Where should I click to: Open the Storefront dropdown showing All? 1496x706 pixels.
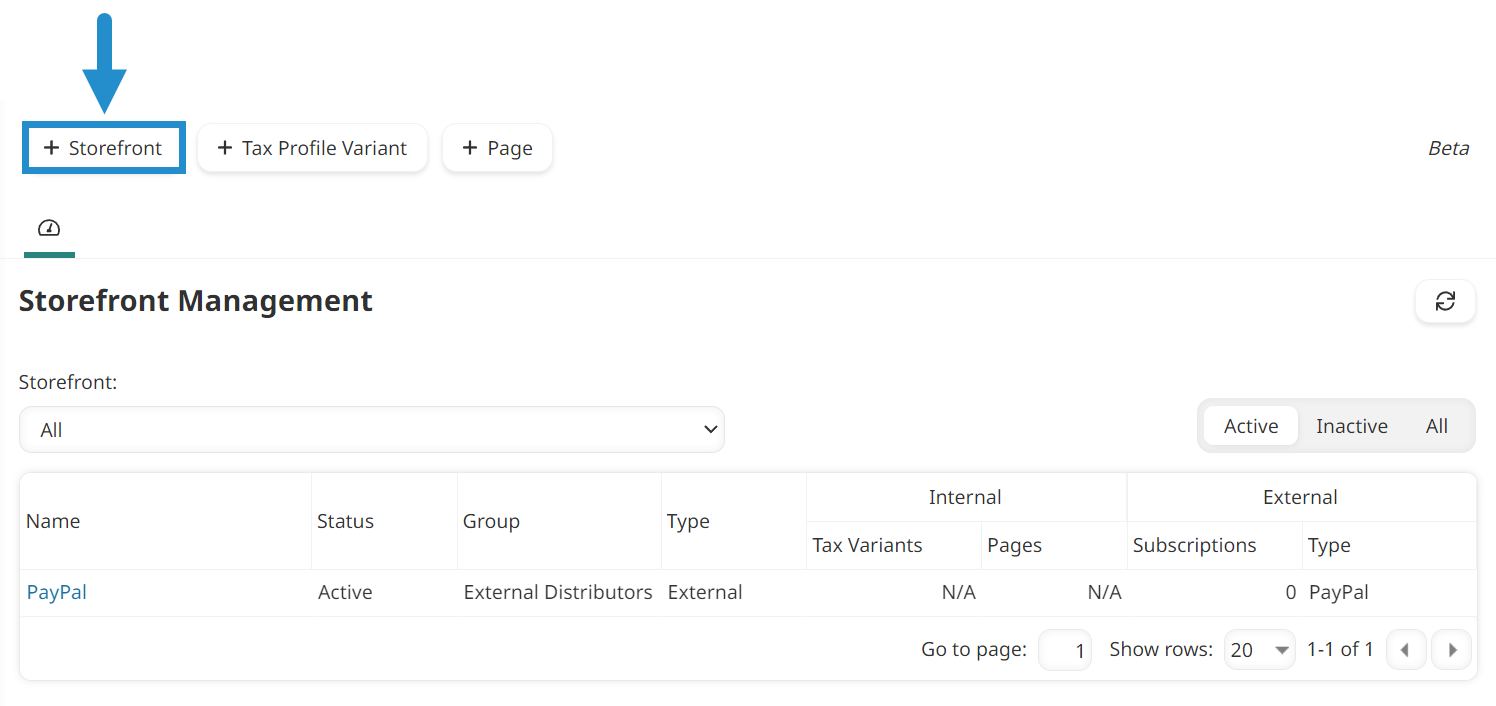pyautogui.click(x=372, y=429)
